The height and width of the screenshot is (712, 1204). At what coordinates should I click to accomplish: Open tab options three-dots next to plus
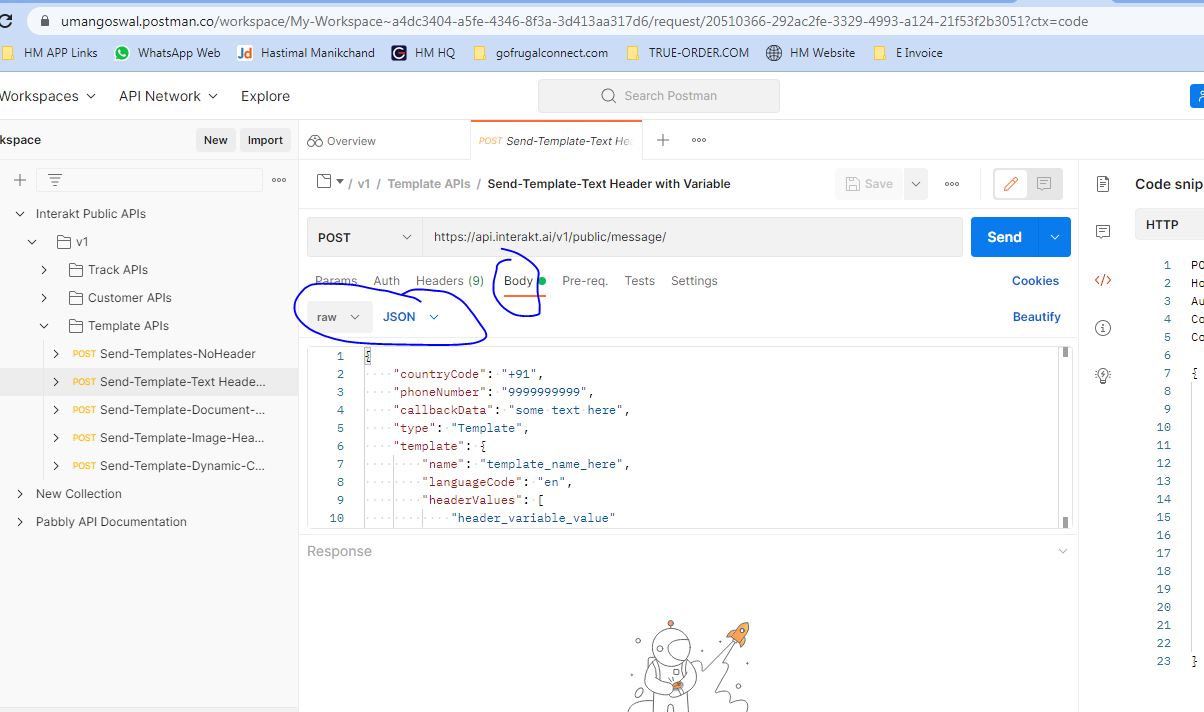[699, 140]
